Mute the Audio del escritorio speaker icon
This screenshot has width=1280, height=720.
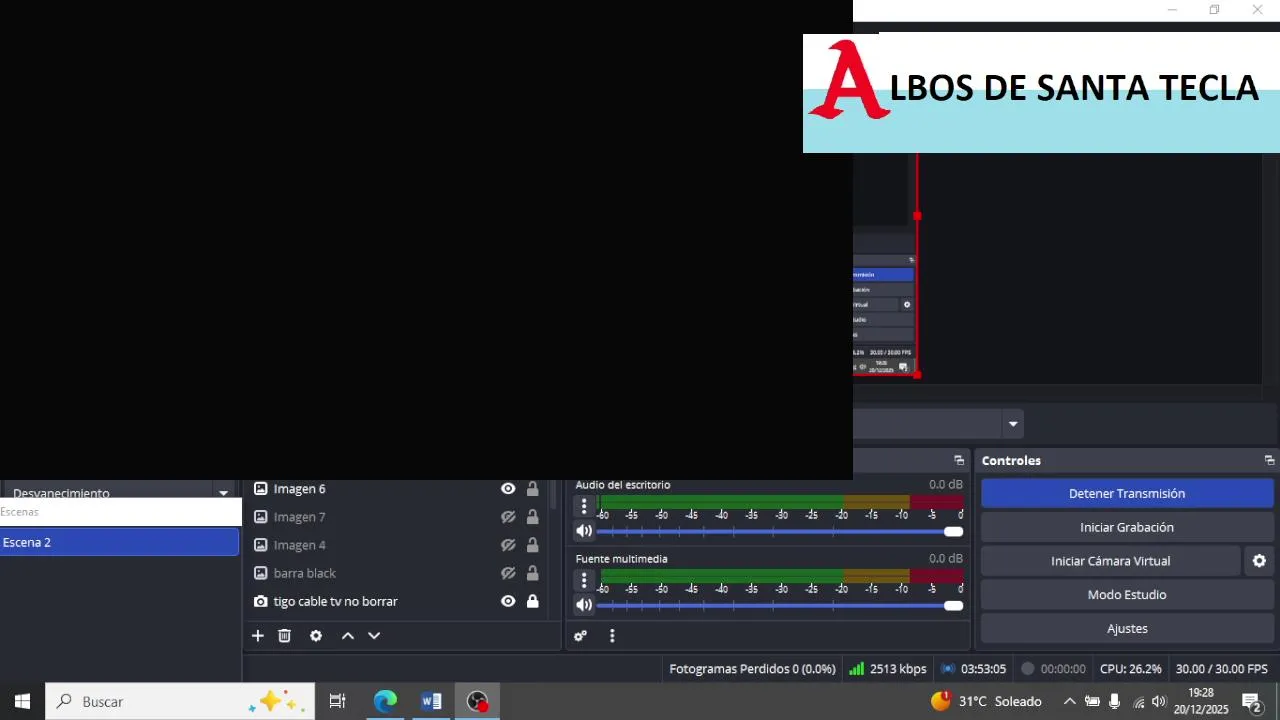click(584, 531)
